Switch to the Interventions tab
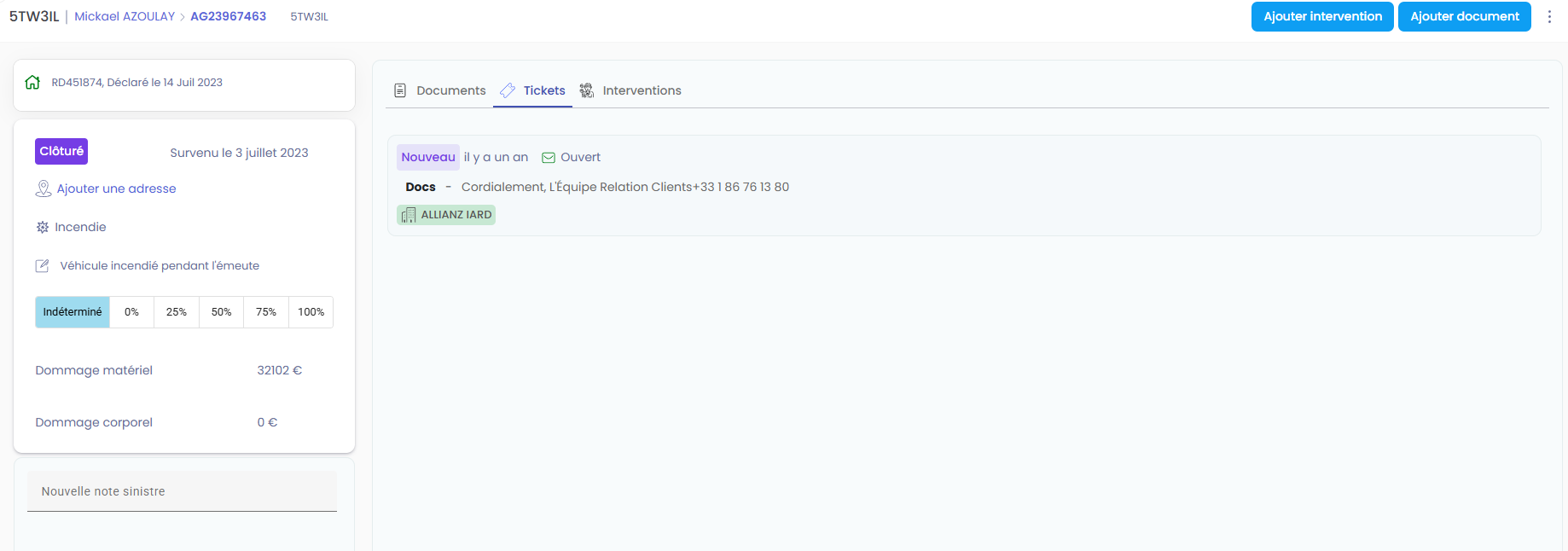This screenshot has width=1568, height=551. tap(630, 90)
